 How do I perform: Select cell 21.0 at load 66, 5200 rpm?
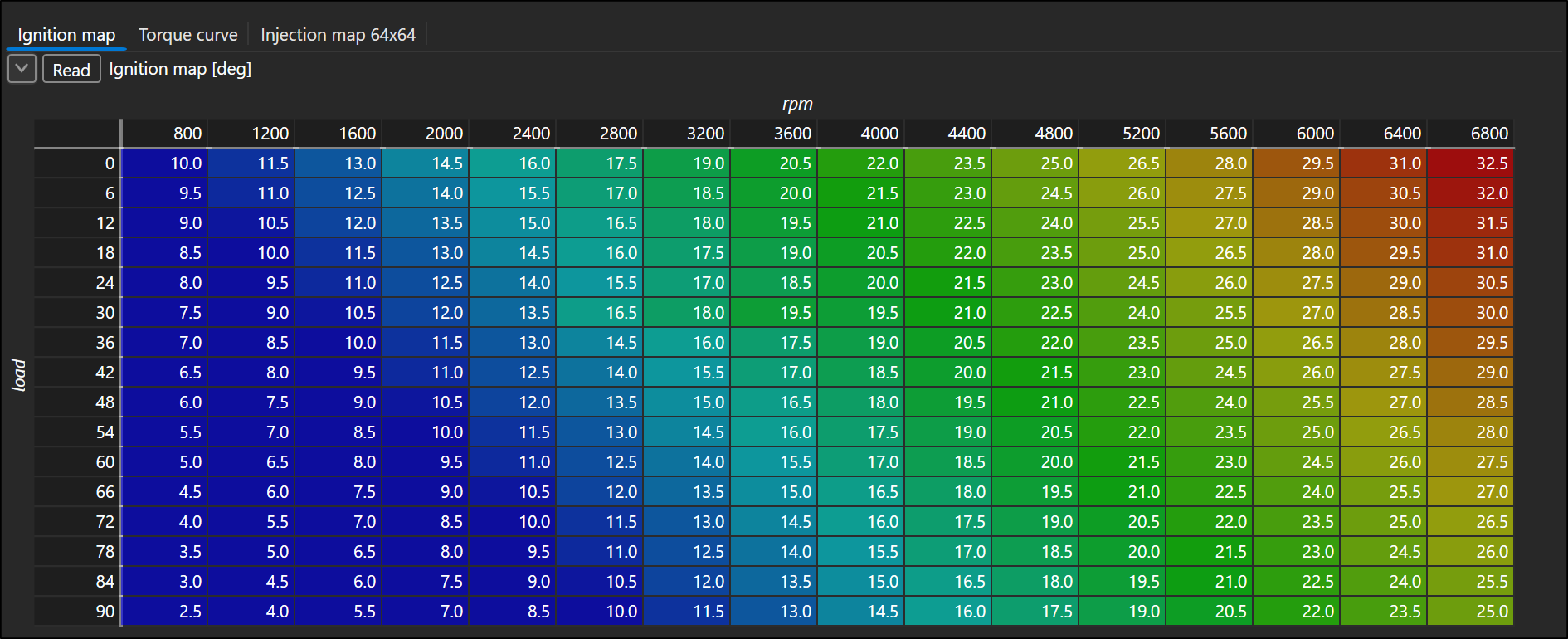[x=1122, y=492]
